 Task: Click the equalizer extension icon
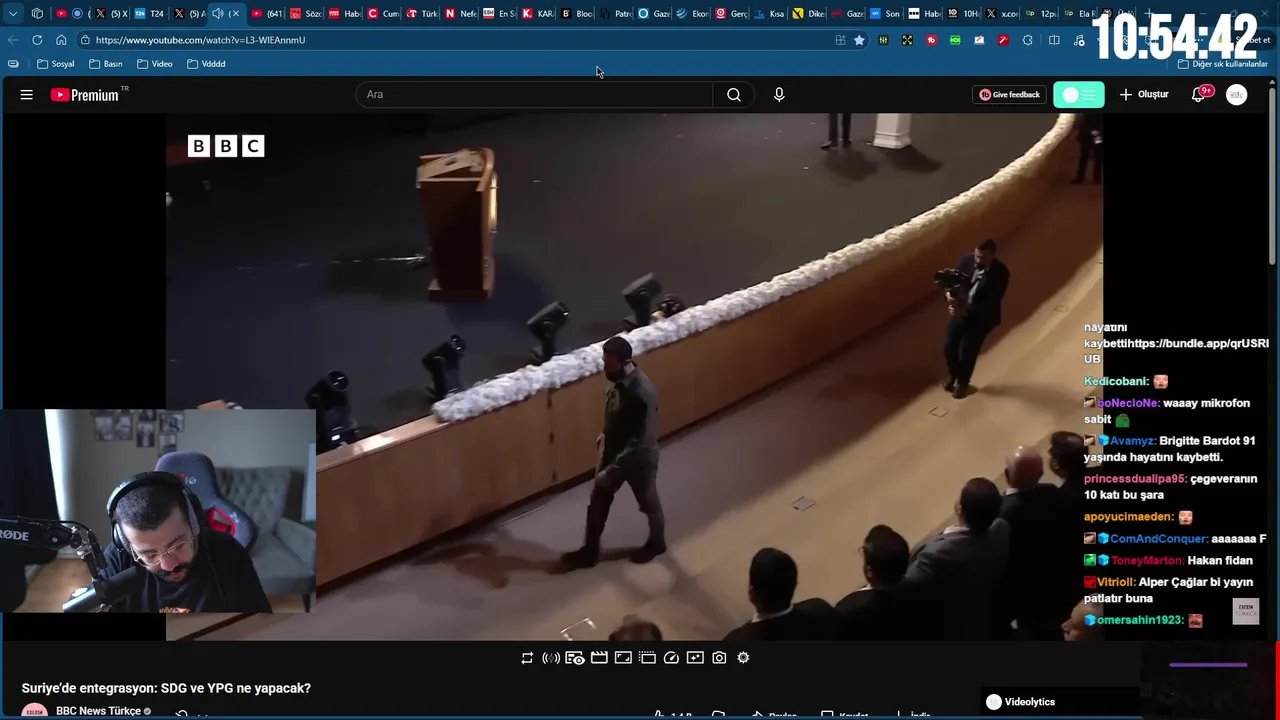coord(883,40)
